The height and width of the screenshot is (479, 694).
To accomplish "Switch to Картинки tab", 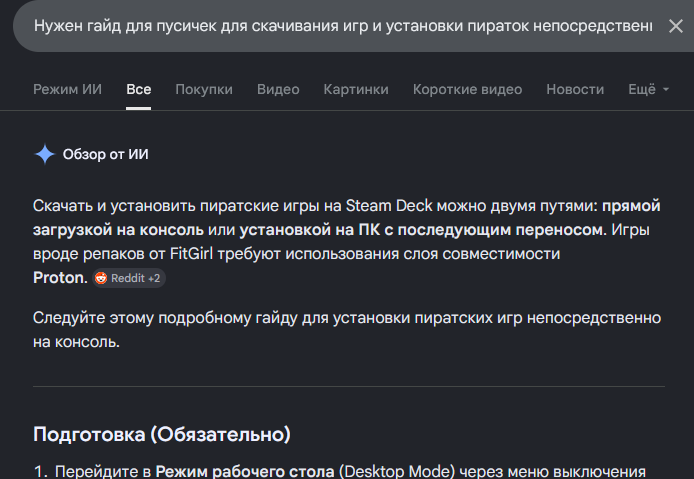I will click(x=356, y=89).
